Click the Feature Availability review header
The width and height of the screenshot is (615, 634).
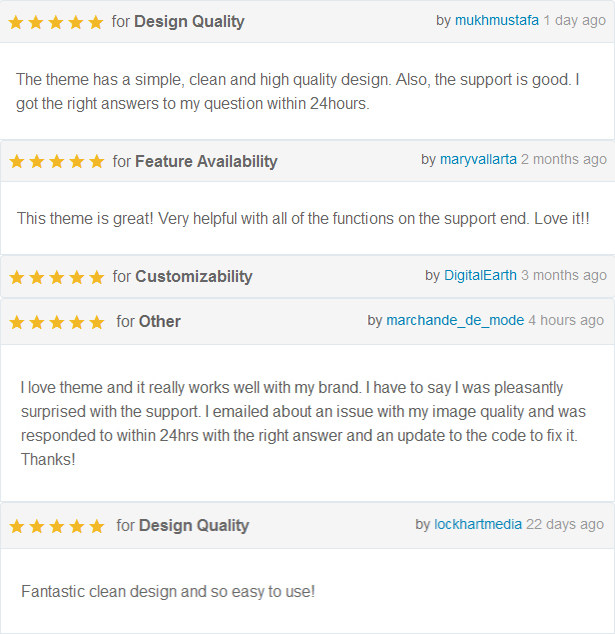pos(307,161)
